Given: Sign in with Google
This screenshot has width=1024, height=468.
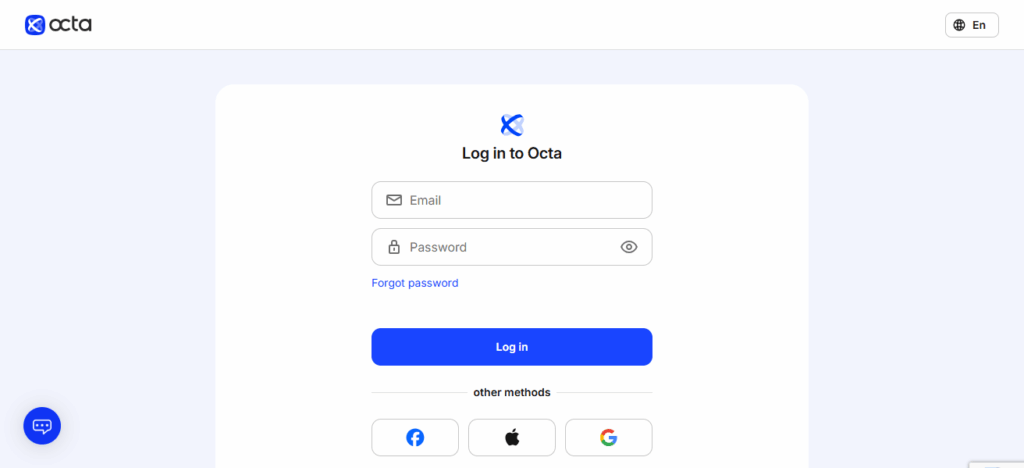Looking at the screenshot, I should pyautogui.click(x=608, y=437).
